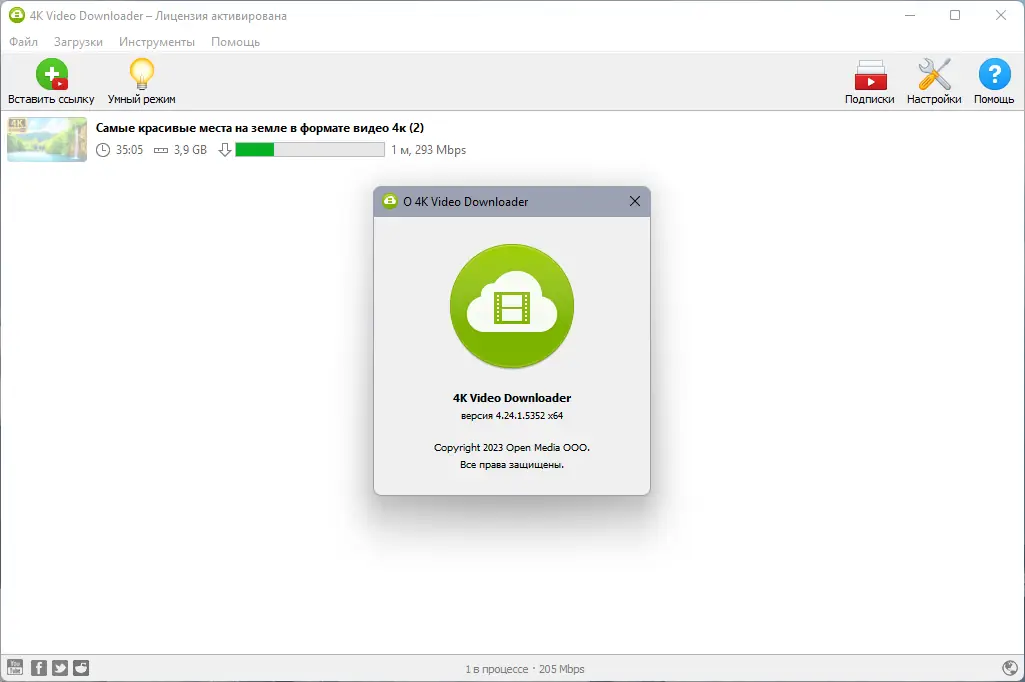Open Подписки subscriptions icon
This screenshot has width=1025, height=682.
point(870,75)
